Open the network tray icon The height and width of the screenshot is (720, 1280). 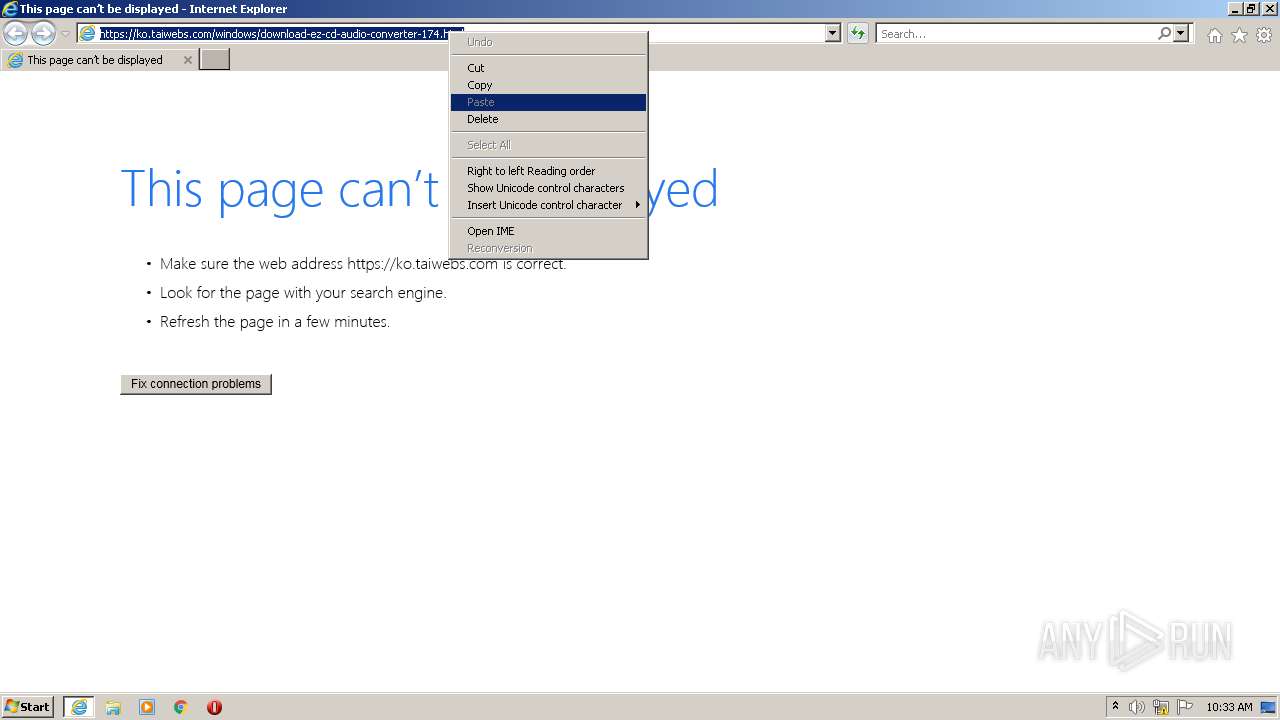pos(1161,707)
